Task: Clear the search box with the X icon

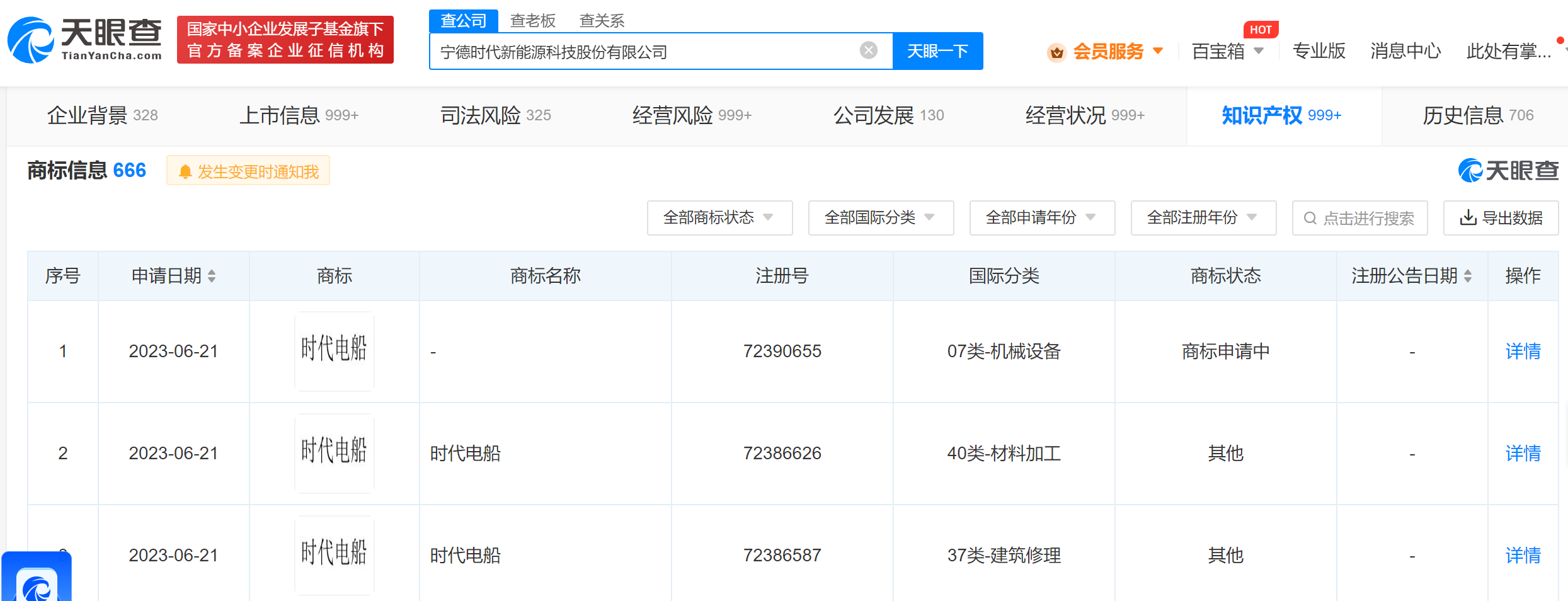Action: point(869,50)
